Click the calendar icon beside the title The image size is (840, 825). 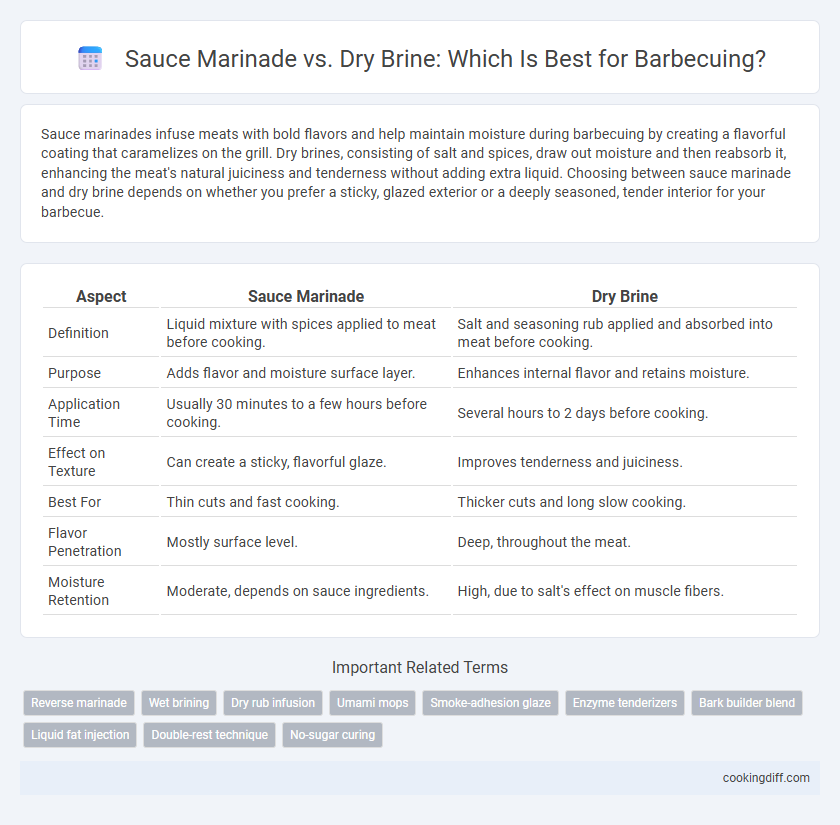[90, 58]
